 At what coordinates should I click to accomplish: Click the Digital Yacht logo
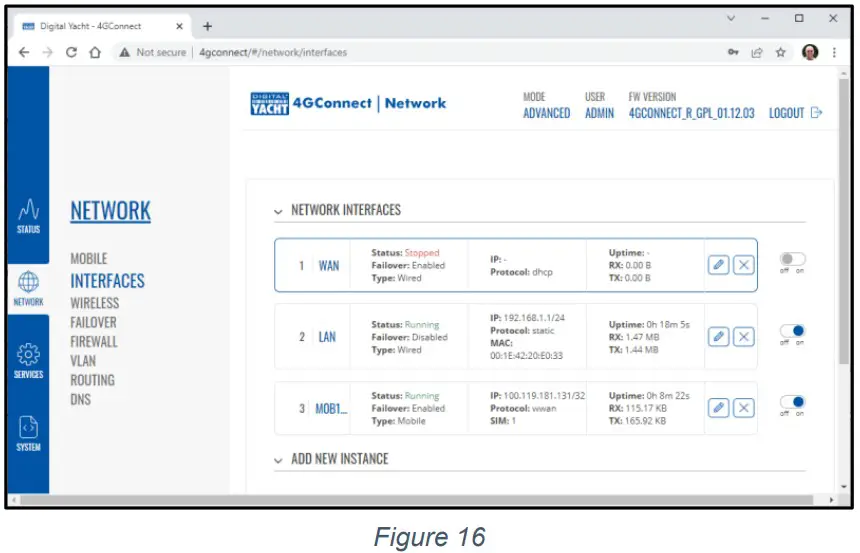[269, 104]
